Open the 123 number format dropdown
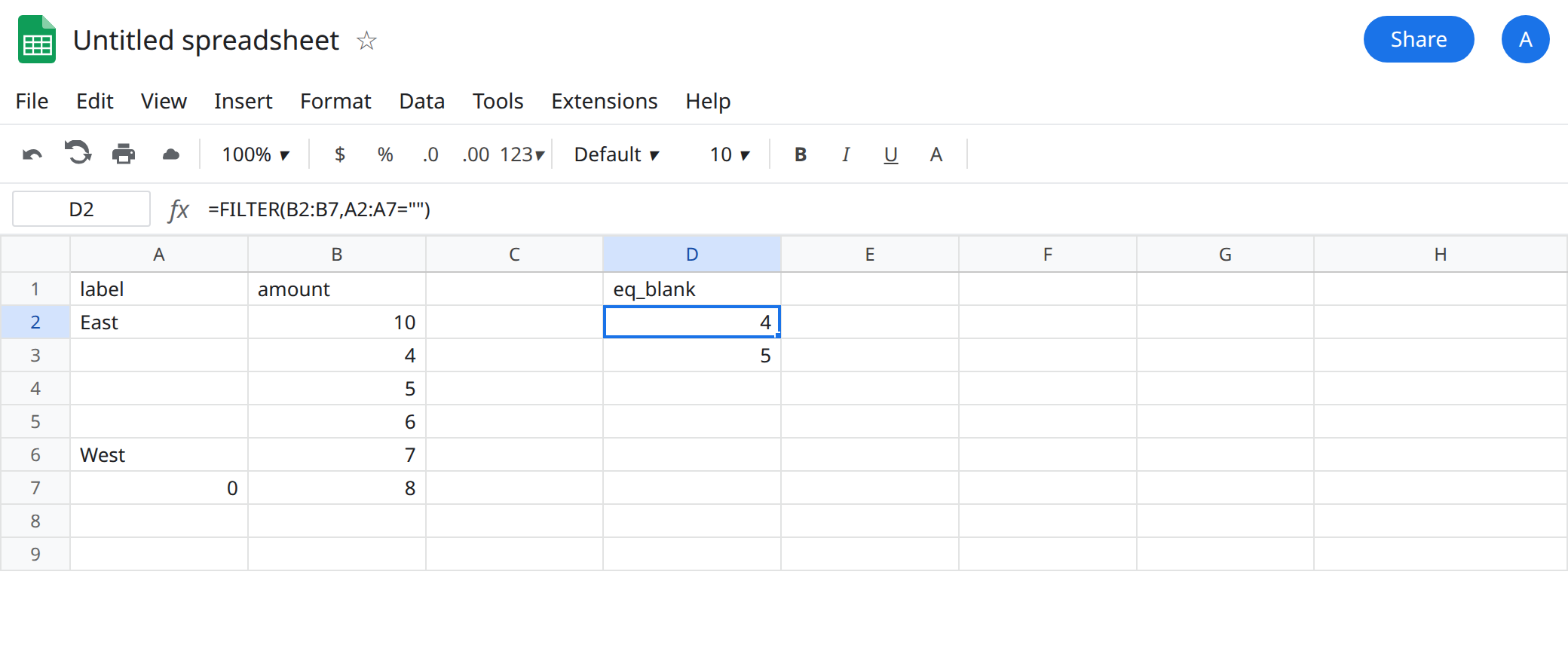Image resolution: width=1568 pixels, height=648 pixels. 522,154
